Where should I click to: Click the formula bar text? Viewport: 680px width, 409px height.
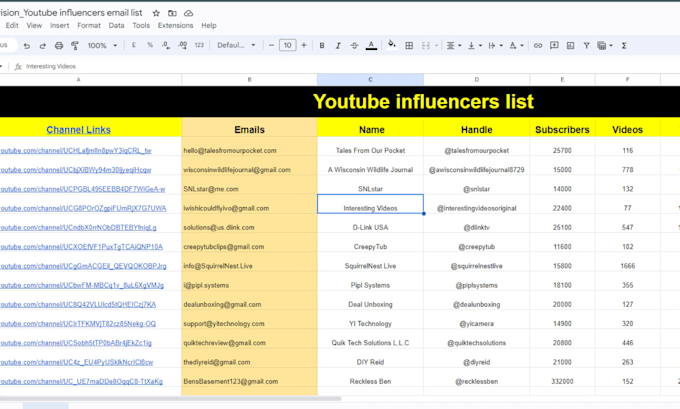point(51,66)
